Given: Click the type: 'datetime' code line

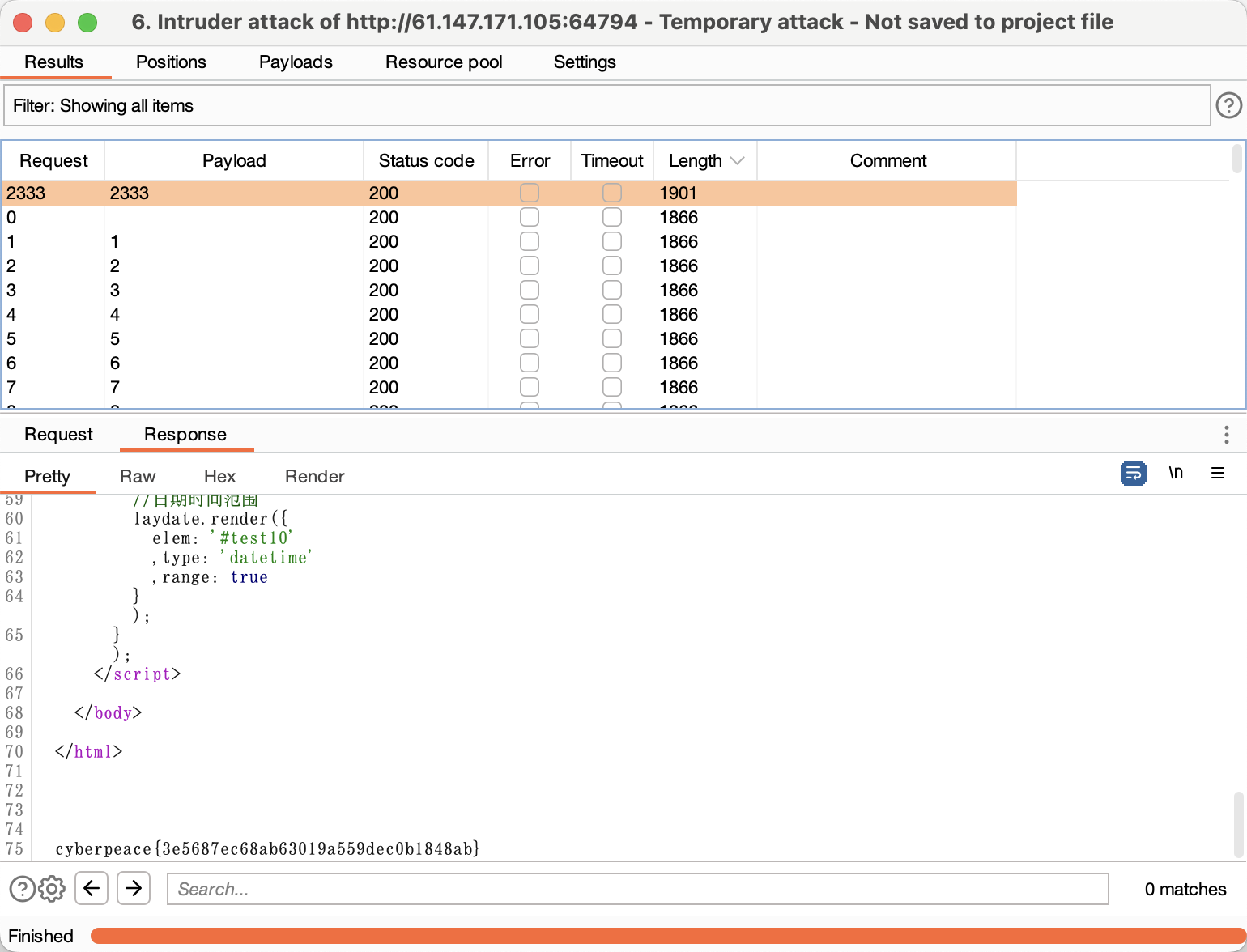Looking at the screenshot, I should tap(232, 557).
